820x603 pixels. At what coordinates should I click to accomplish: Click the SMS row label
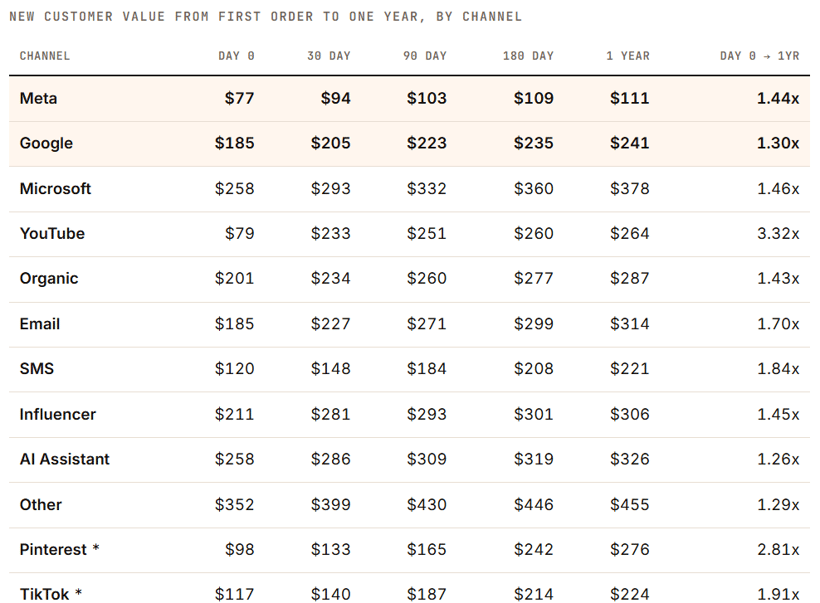37,369
